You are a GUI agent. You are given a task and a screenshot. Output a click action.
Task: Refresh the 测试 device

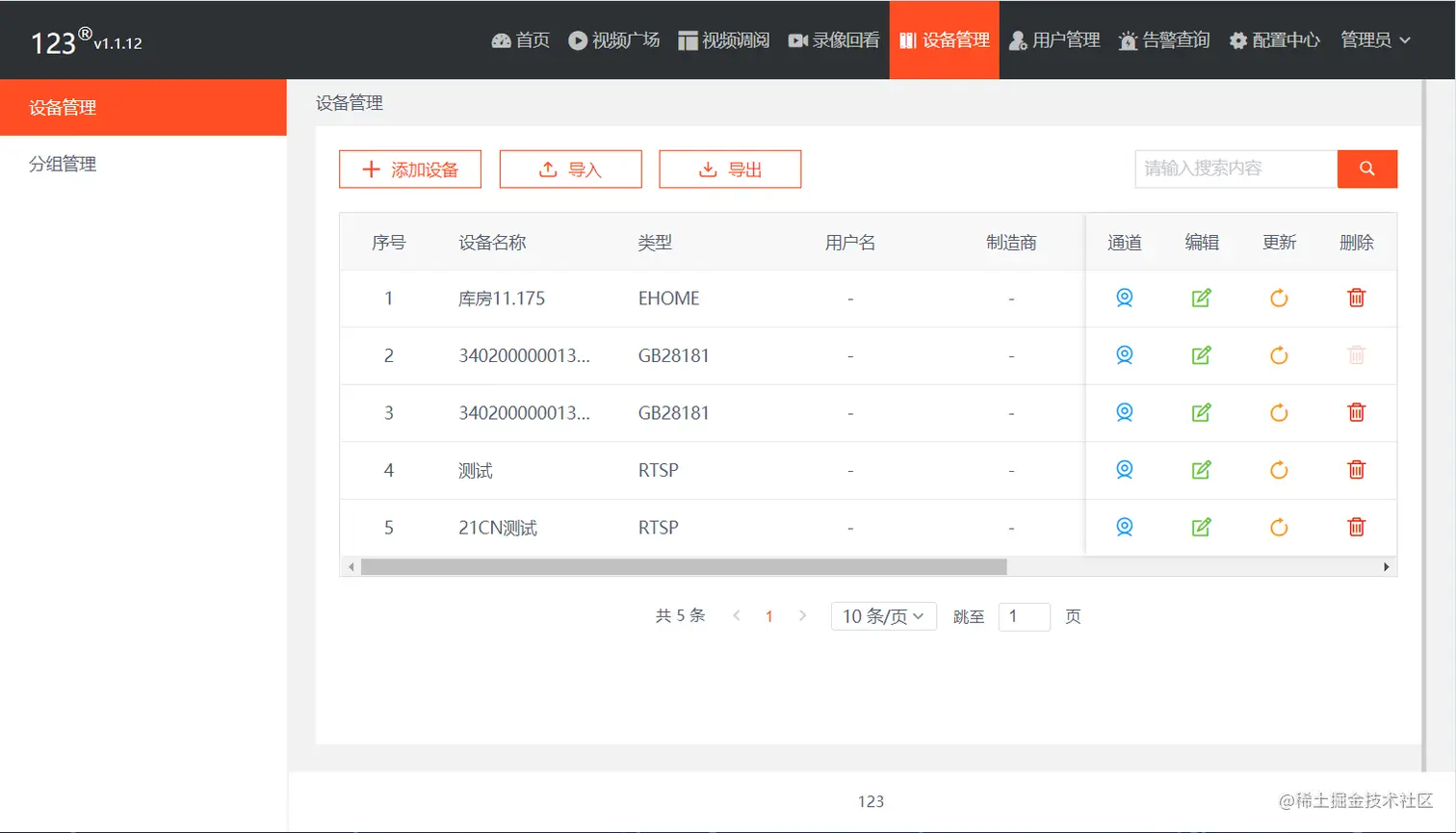pyautogui.click(x=1279, y=470)
